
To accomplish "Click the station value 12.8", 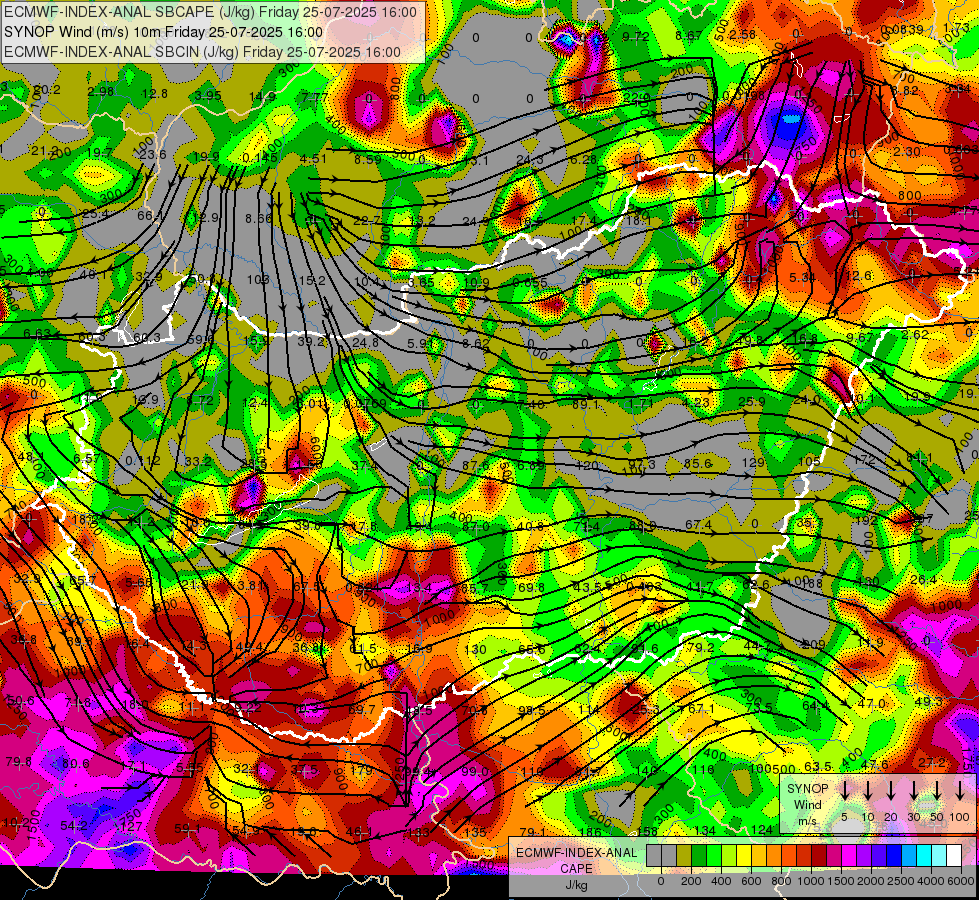I will pos(154,94).
